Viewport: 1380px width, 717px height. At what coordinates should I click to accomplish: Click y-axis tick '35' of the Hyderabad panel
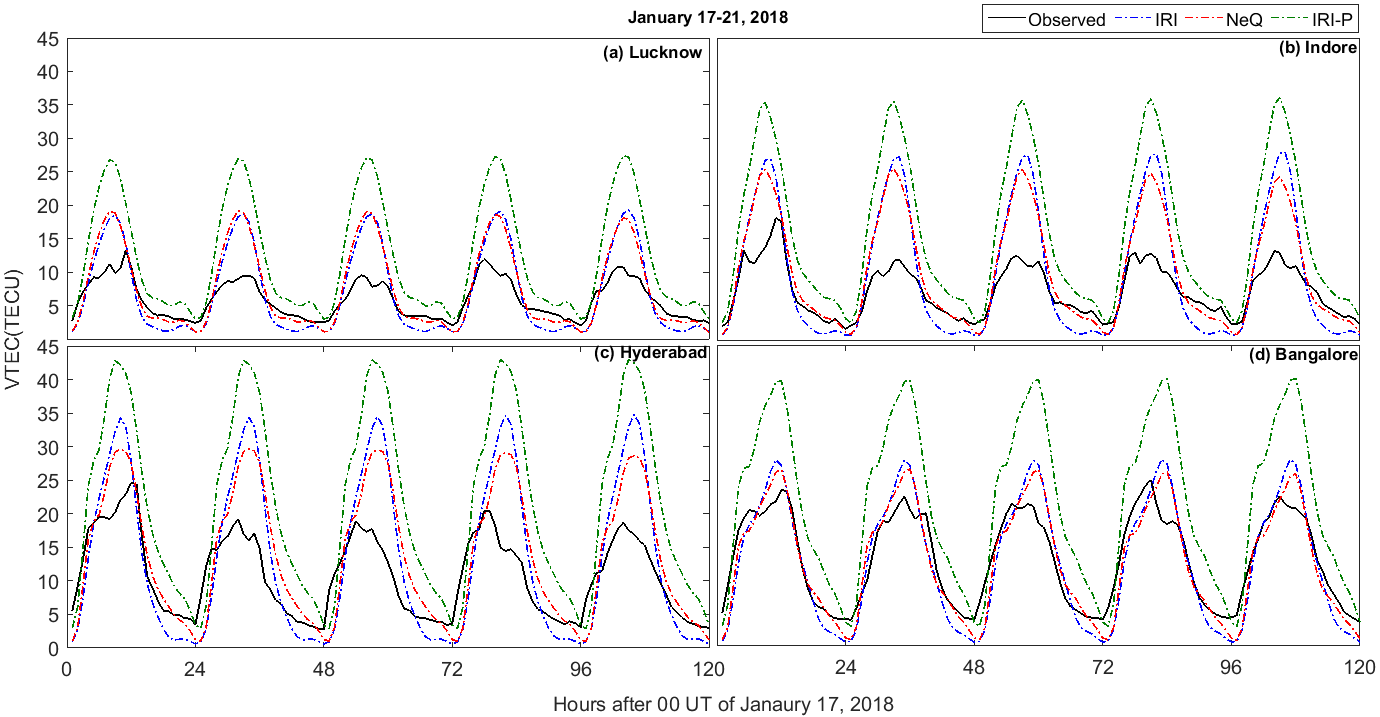point(49,413)
